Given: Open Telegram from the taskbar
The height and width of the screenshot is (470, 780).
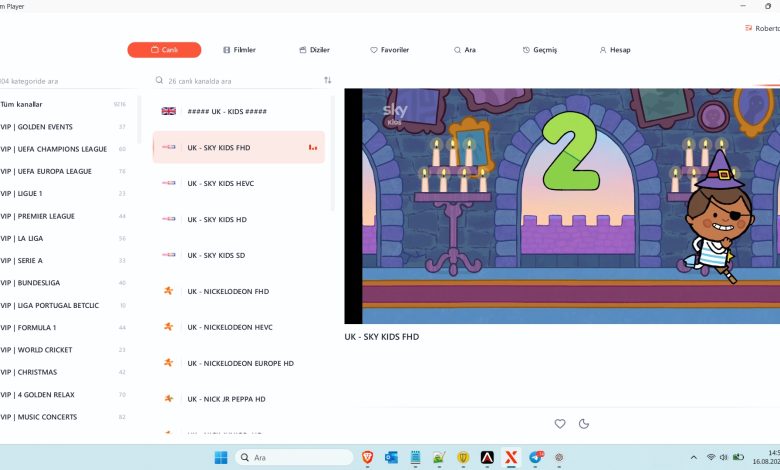Looking at the screenshot, I should 536,458.
